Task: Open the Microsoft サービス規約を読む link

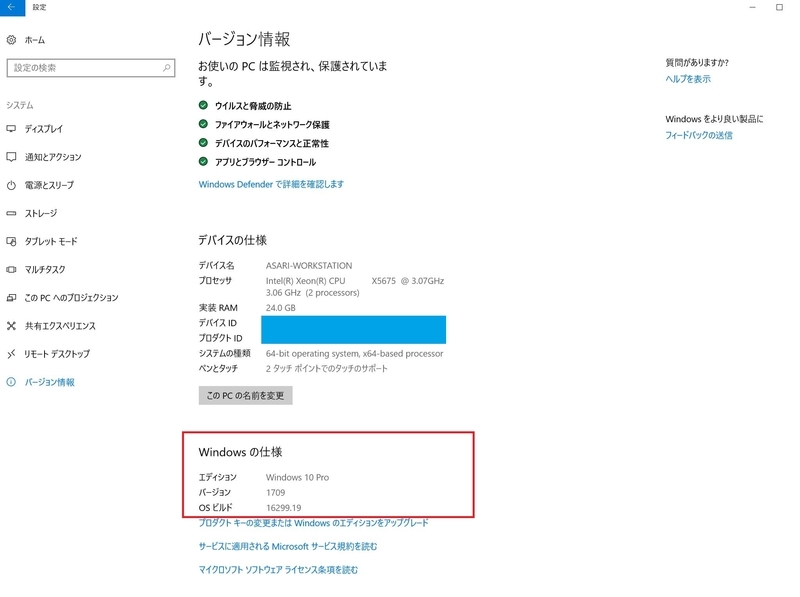Action: pyautogui.click(x=288, y=546)
